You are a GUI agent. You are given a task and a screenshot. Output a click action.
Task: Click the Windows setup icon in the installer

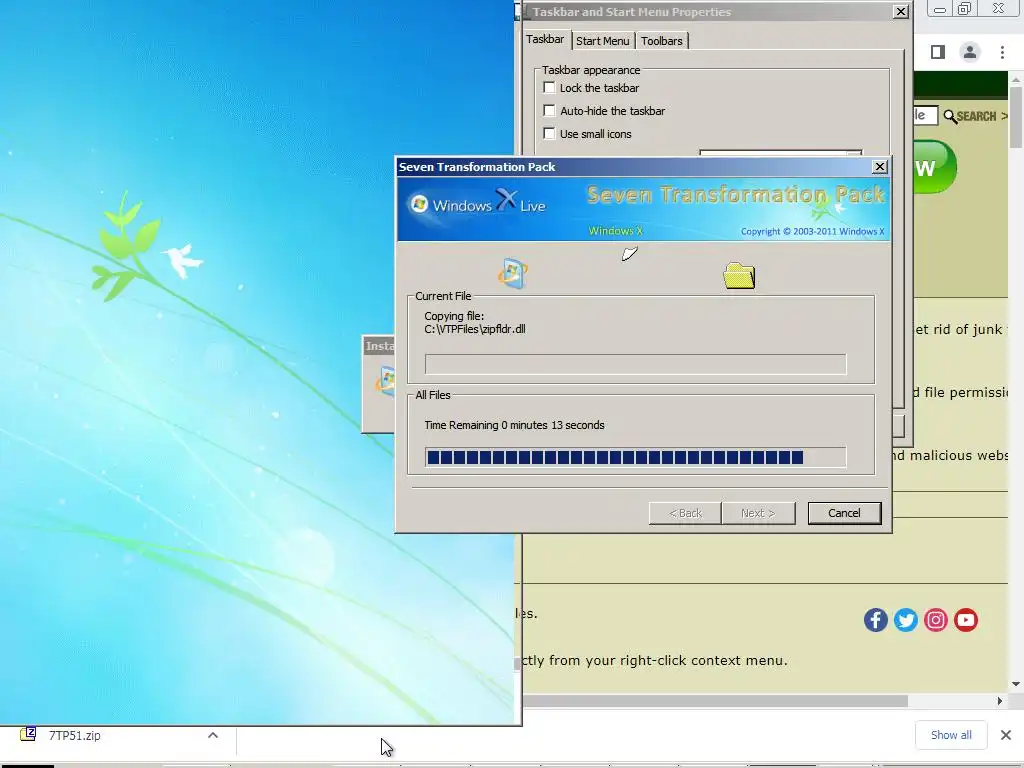click(513, 273)
